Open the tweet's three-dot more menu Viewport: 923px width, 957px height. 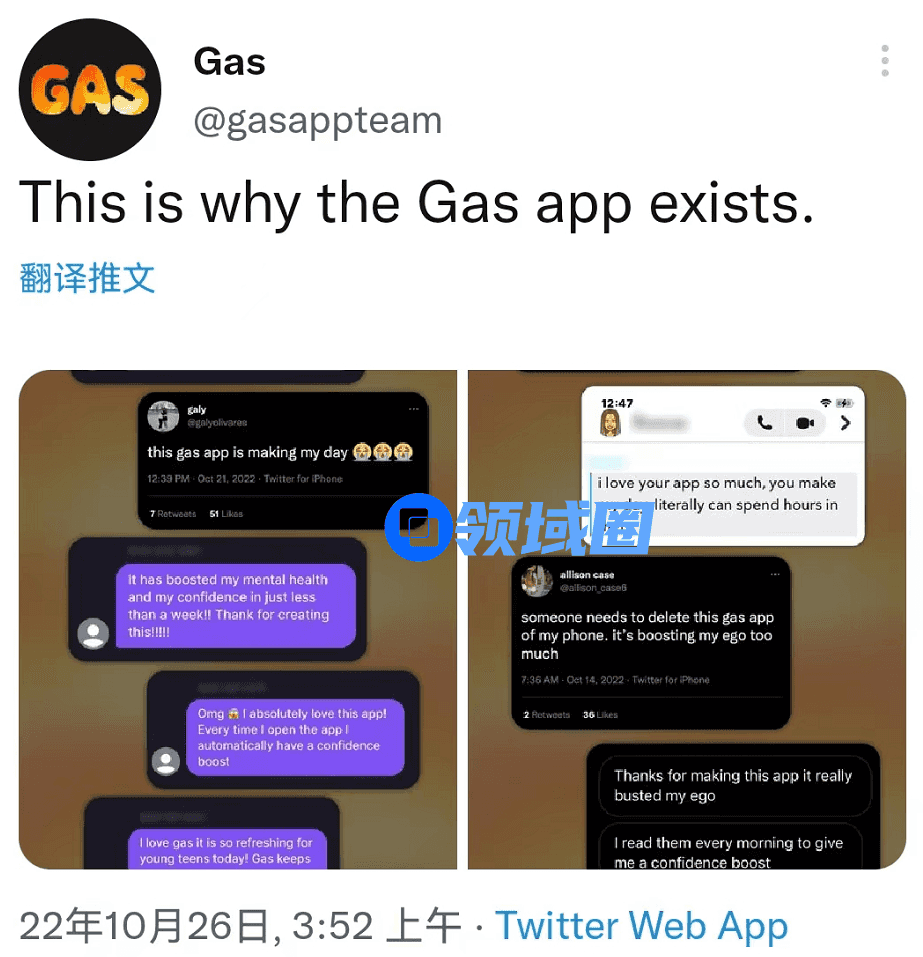(x=885, y=60)
